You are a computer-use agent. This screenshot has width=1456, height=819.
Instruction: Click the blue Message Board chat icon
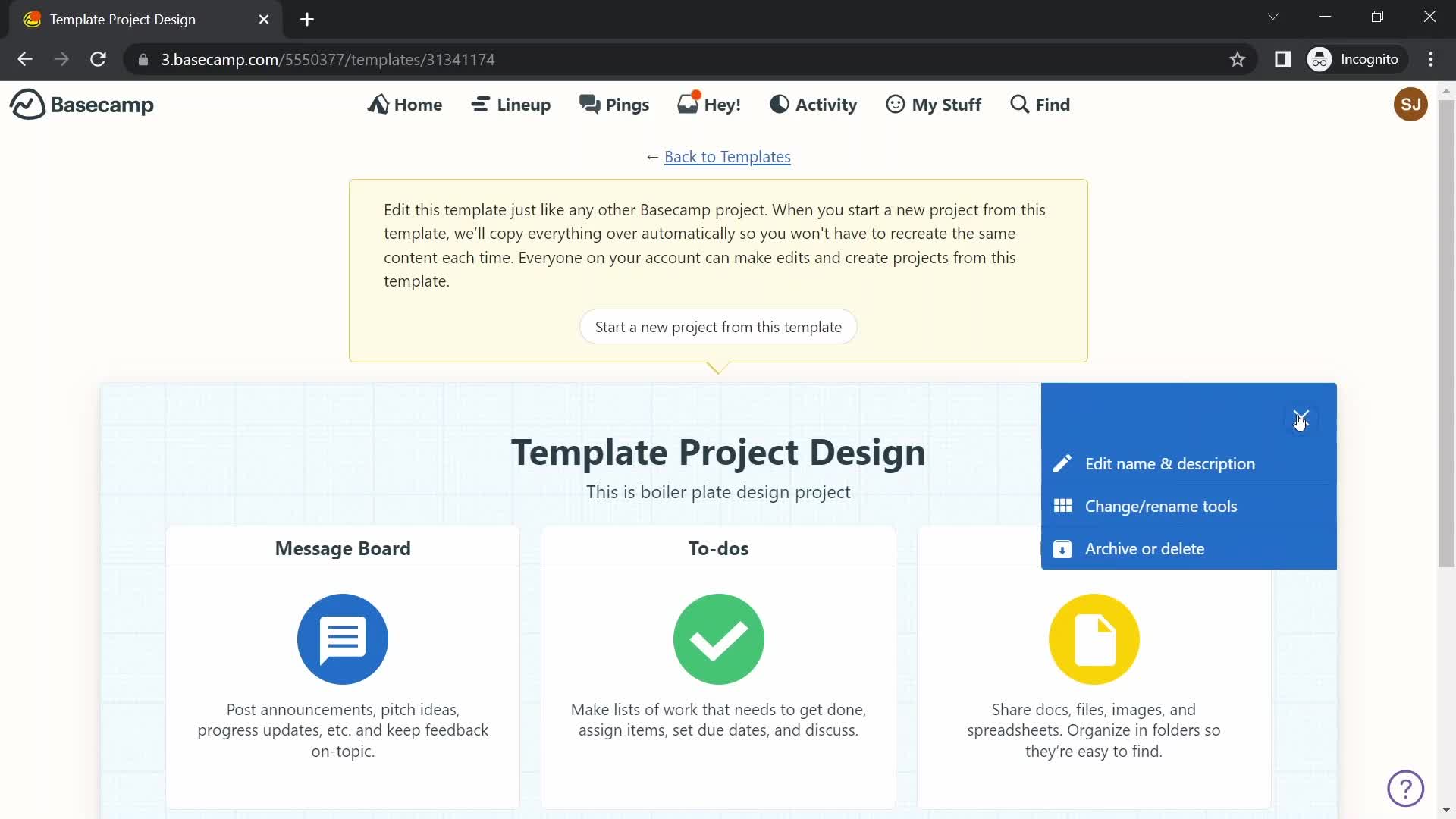[x=343, y=639]
